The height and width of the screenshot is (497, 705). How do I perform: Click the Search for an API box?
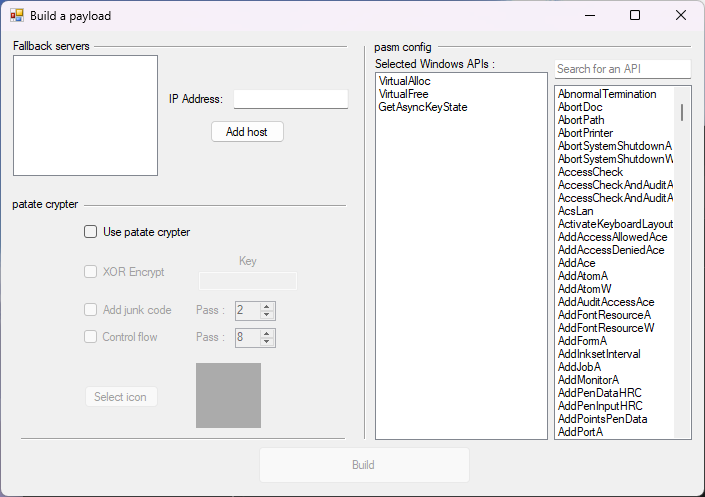[622, 69]
